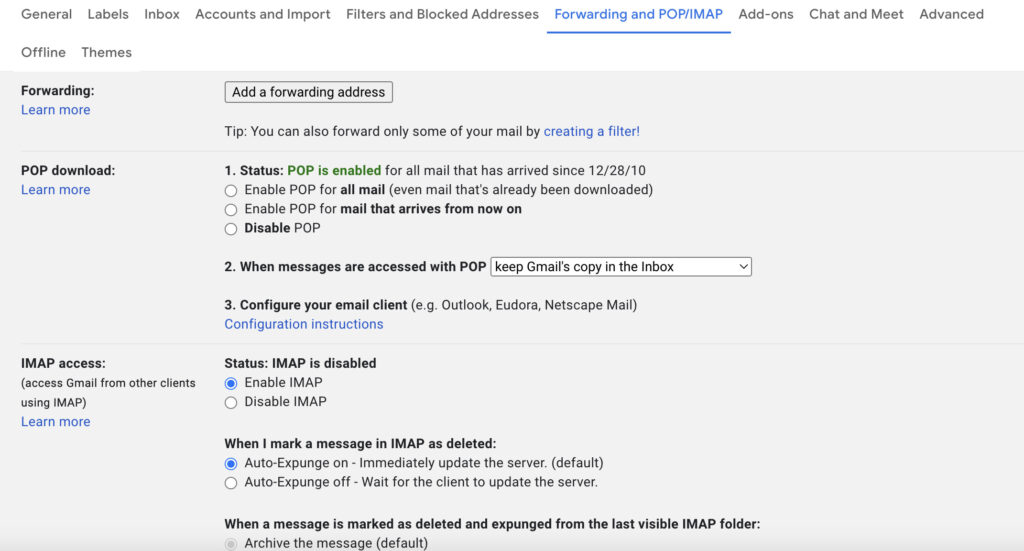Go to Filters and Blocked Addresses tab
The width and height of the screenshot is (1024, 551).
442,14
